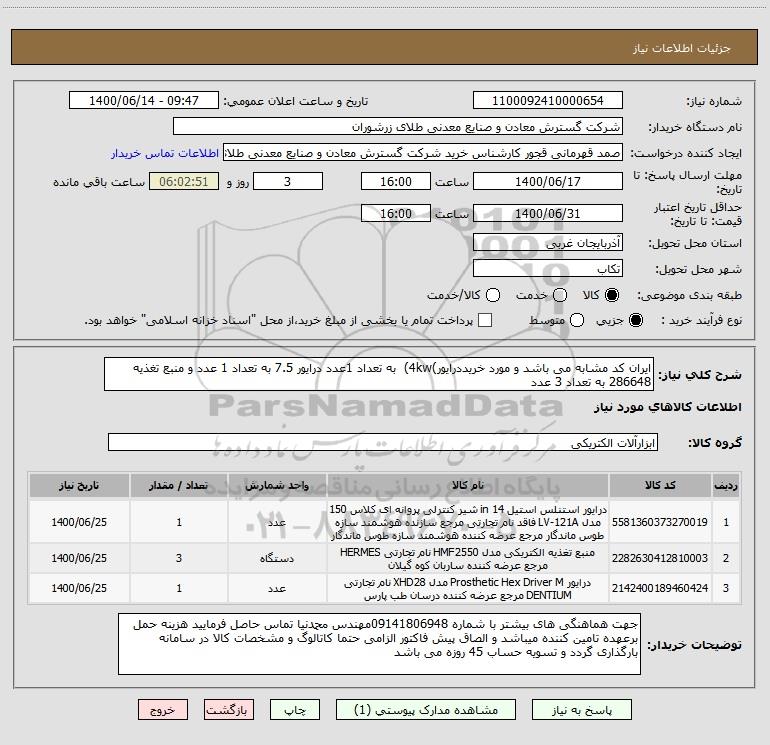
Task: Click the response deadline date 1400/06/17
Action: tap(548, 181)
